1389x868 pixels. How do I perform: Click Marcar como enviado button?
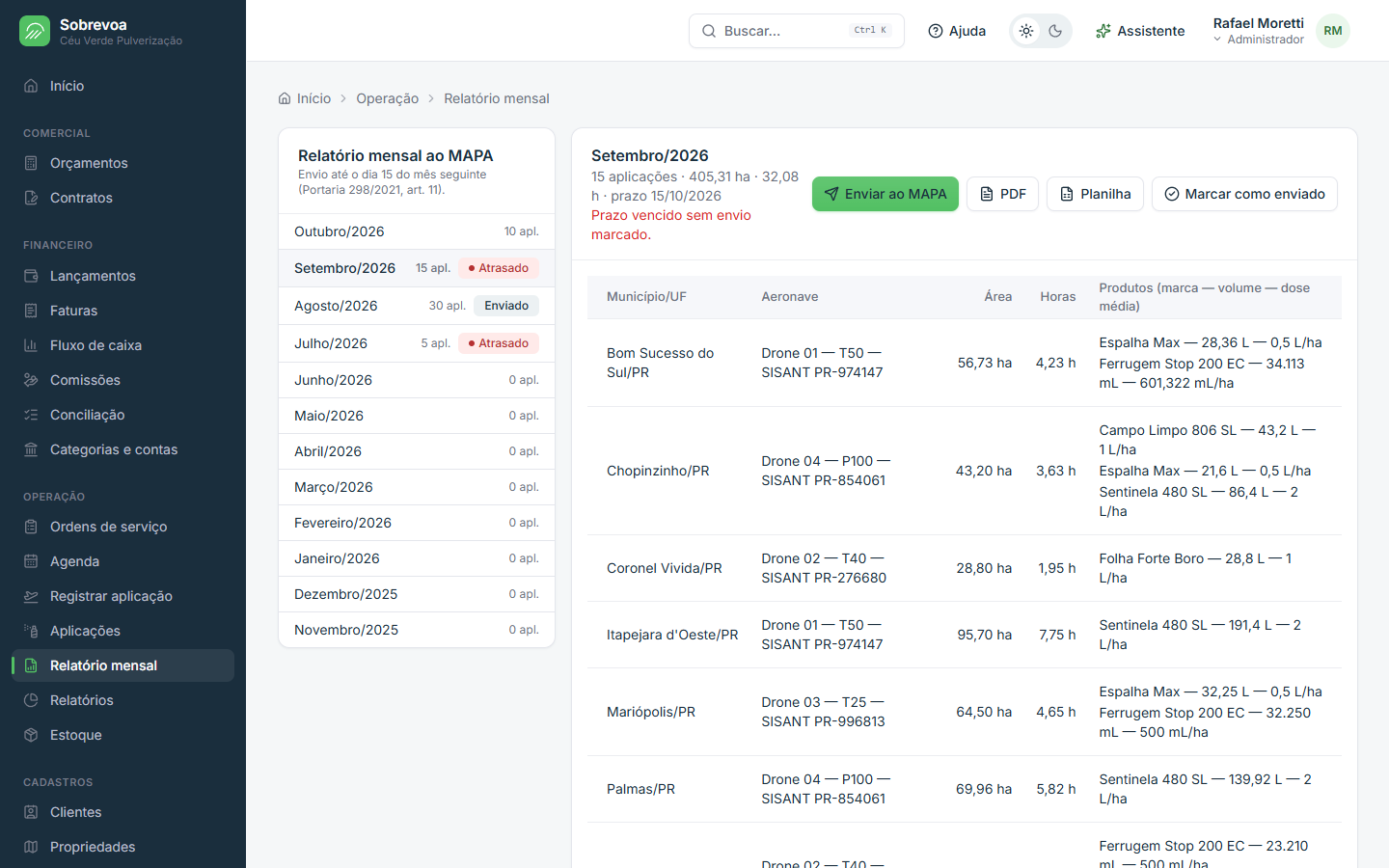[1244, 194]
